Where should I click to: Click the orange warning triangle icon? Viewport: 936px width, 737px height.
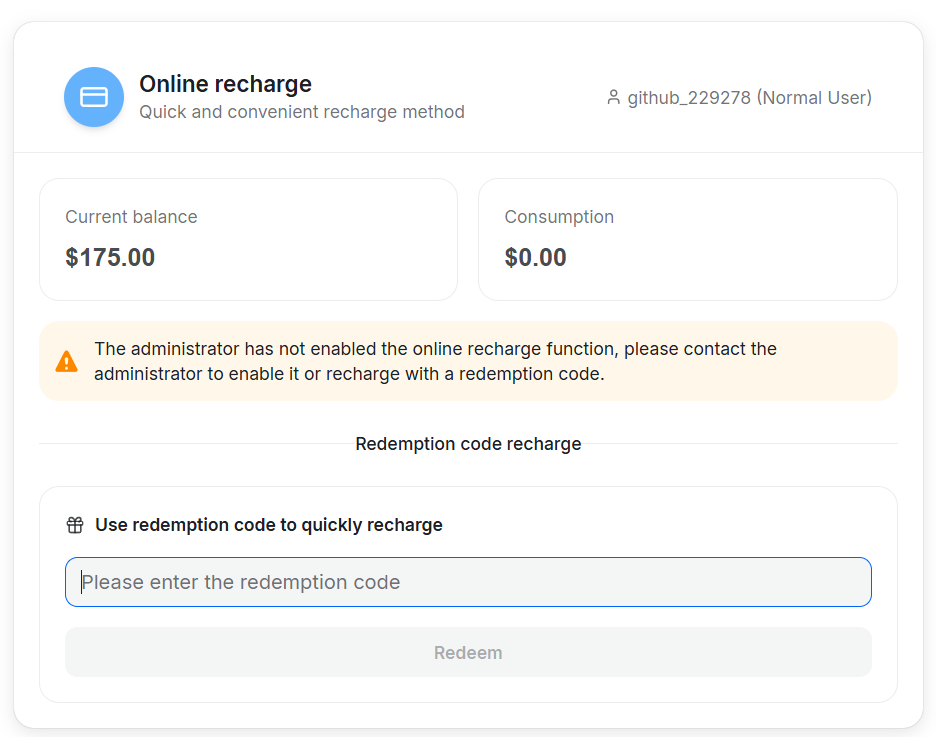pyautogui.click(x=66, y=362)
